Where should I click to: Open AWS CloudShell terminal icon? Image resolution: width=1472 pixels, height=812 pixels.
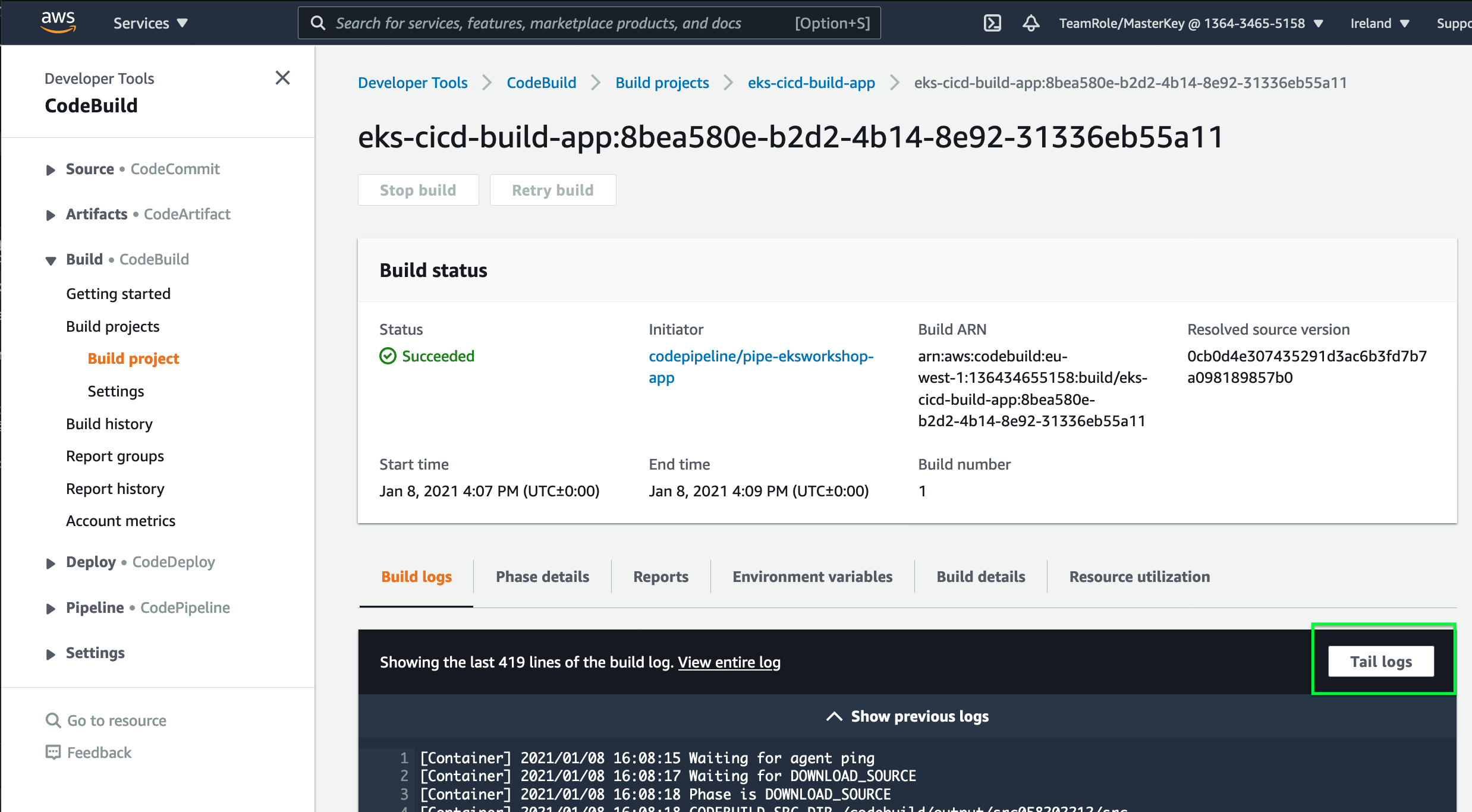tap(992, 23)
